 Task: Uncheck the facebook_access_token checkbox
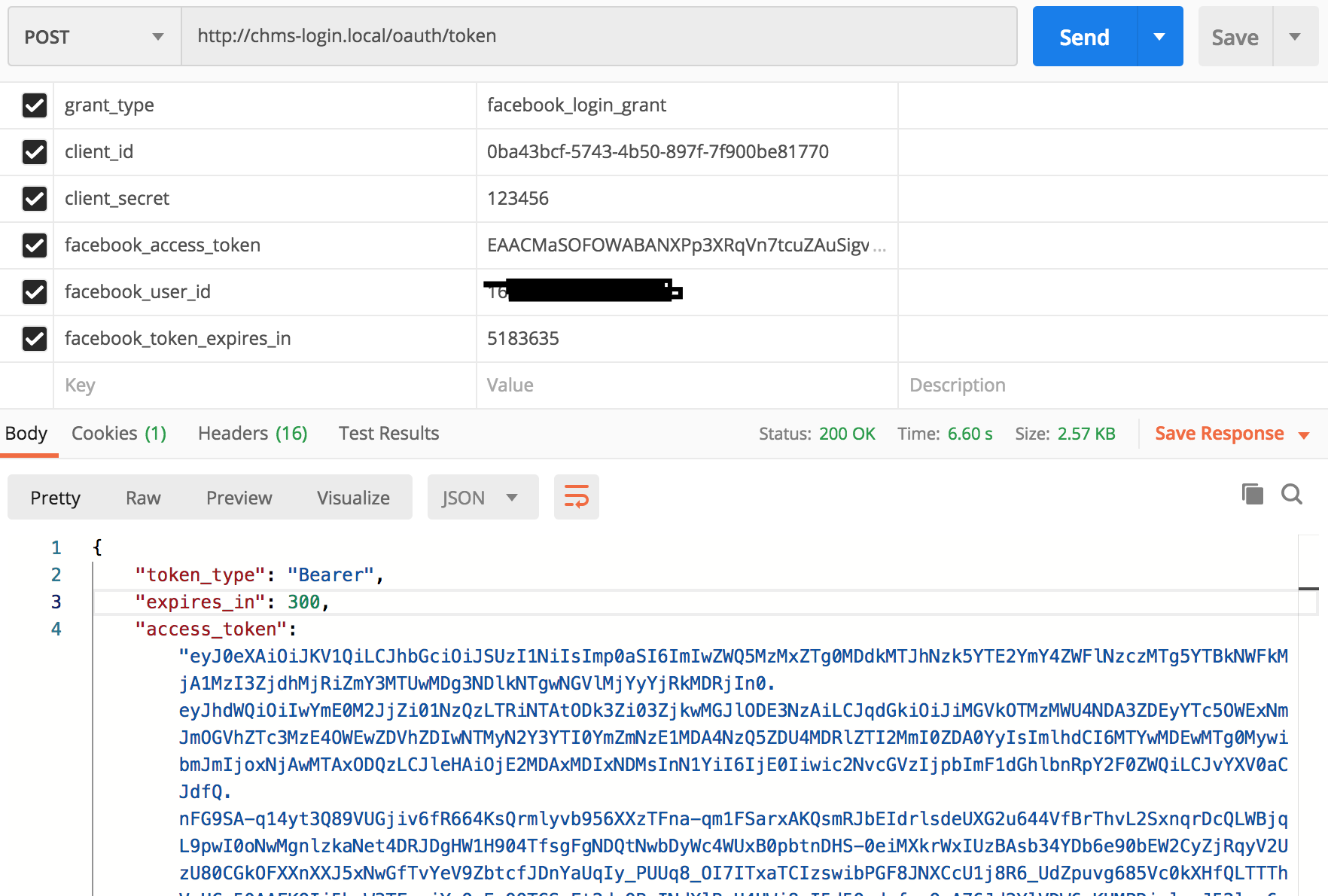pyautogui.click(x=35, y=245)
